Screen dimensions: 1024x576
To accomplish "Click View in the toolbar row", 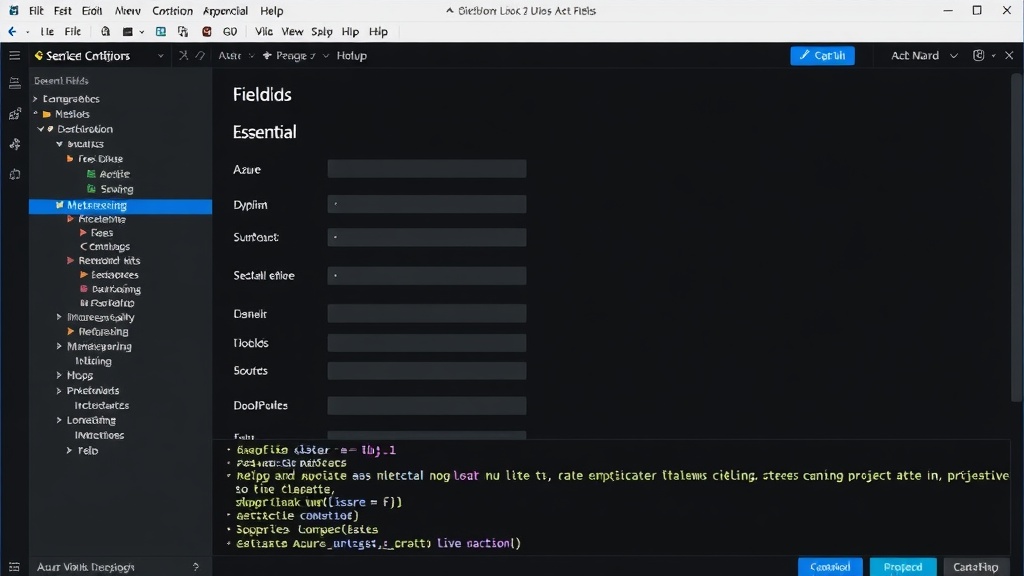I will tap(292, 31).
